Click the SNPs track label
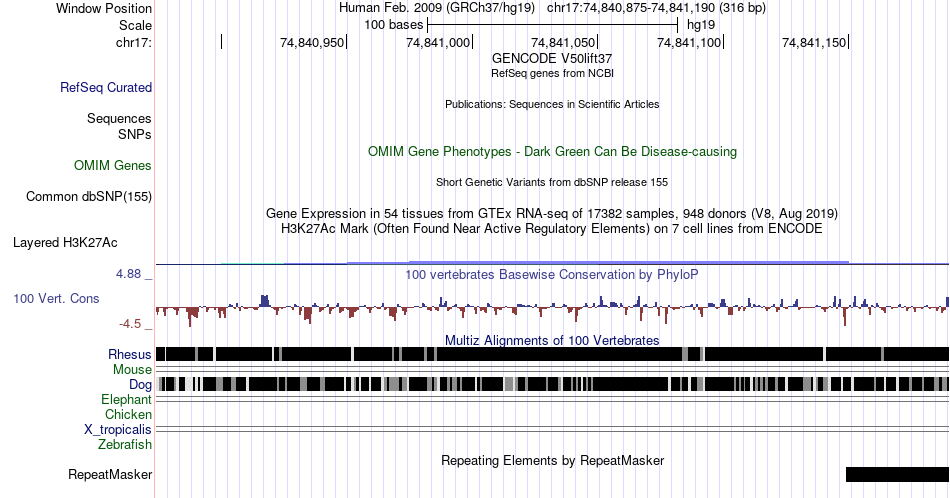The height and width of the screenshot is (498, 950). [135, 134]
